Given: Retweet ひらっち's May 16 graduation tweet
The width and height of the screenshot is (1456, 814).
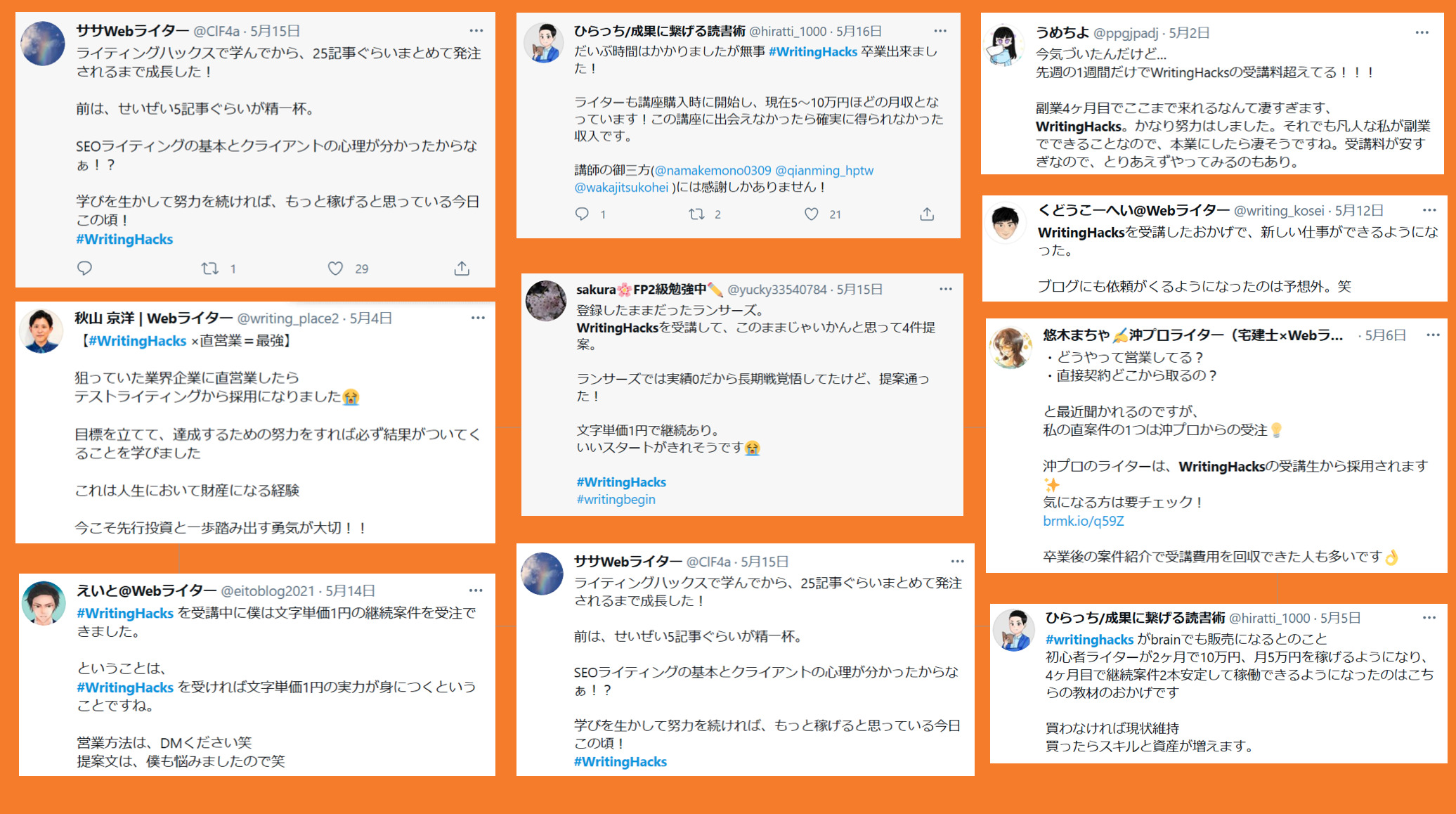Looking at the screenshot, I should click(x=696, y=214).
